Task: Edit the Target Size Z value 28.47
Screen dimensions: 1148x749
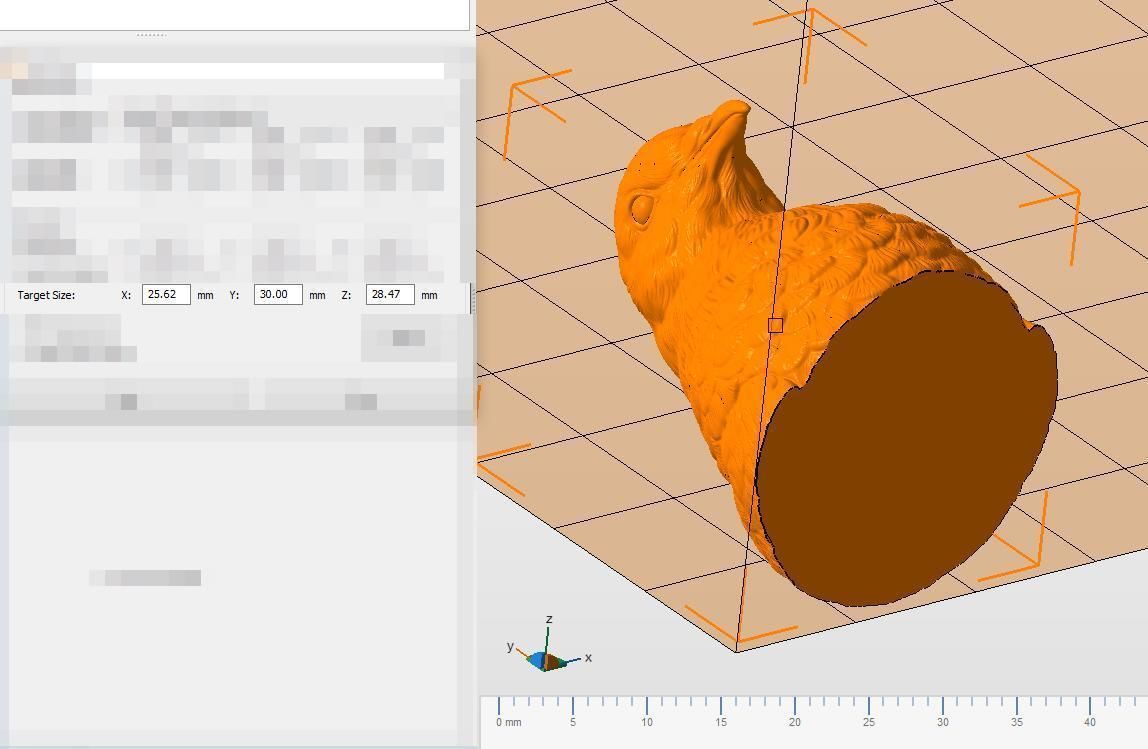Action: pos(390,294)
